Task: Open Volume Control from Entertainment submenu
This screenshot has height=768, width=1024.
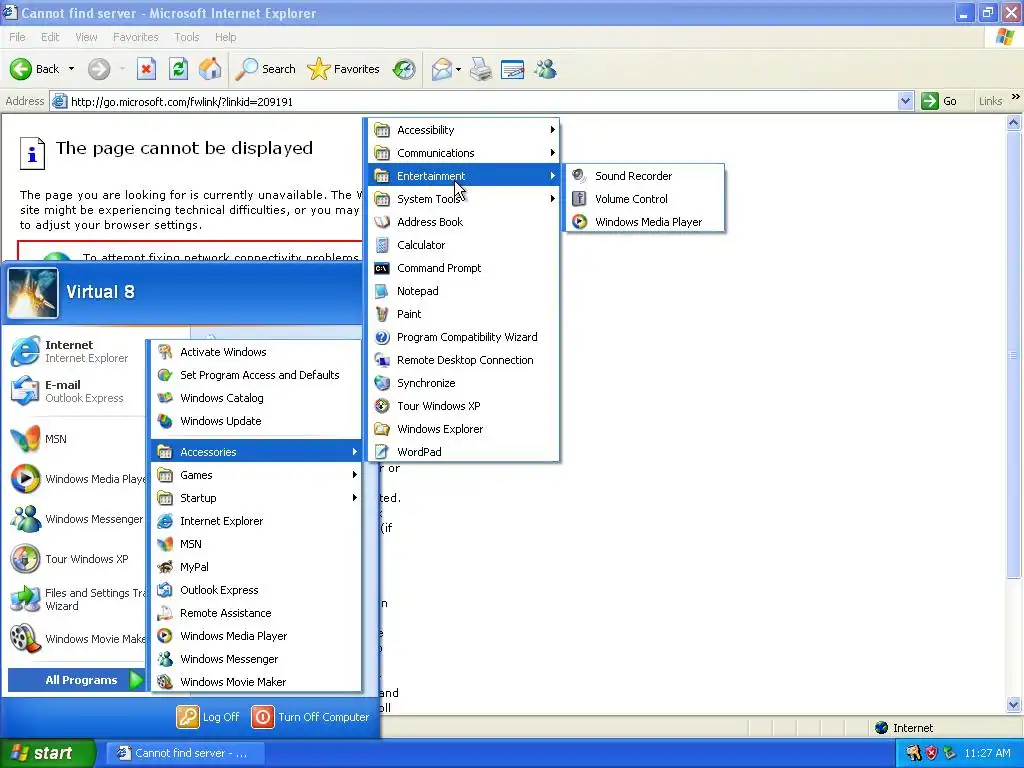Action: pyautogui.click(x=645, y=199)
